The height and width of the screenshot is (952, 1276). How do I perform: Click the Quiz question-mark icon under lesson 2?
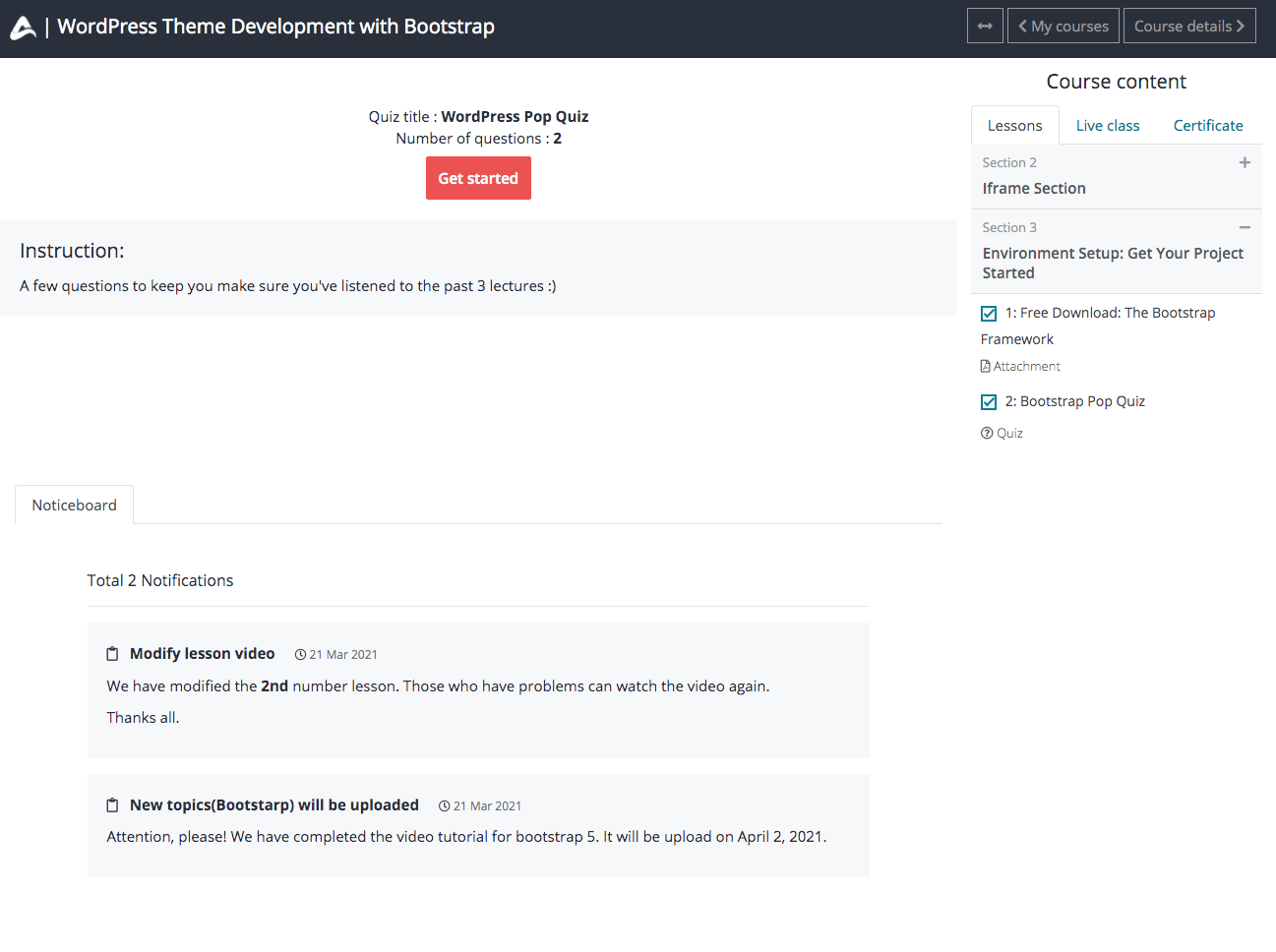tap(986, 433)
